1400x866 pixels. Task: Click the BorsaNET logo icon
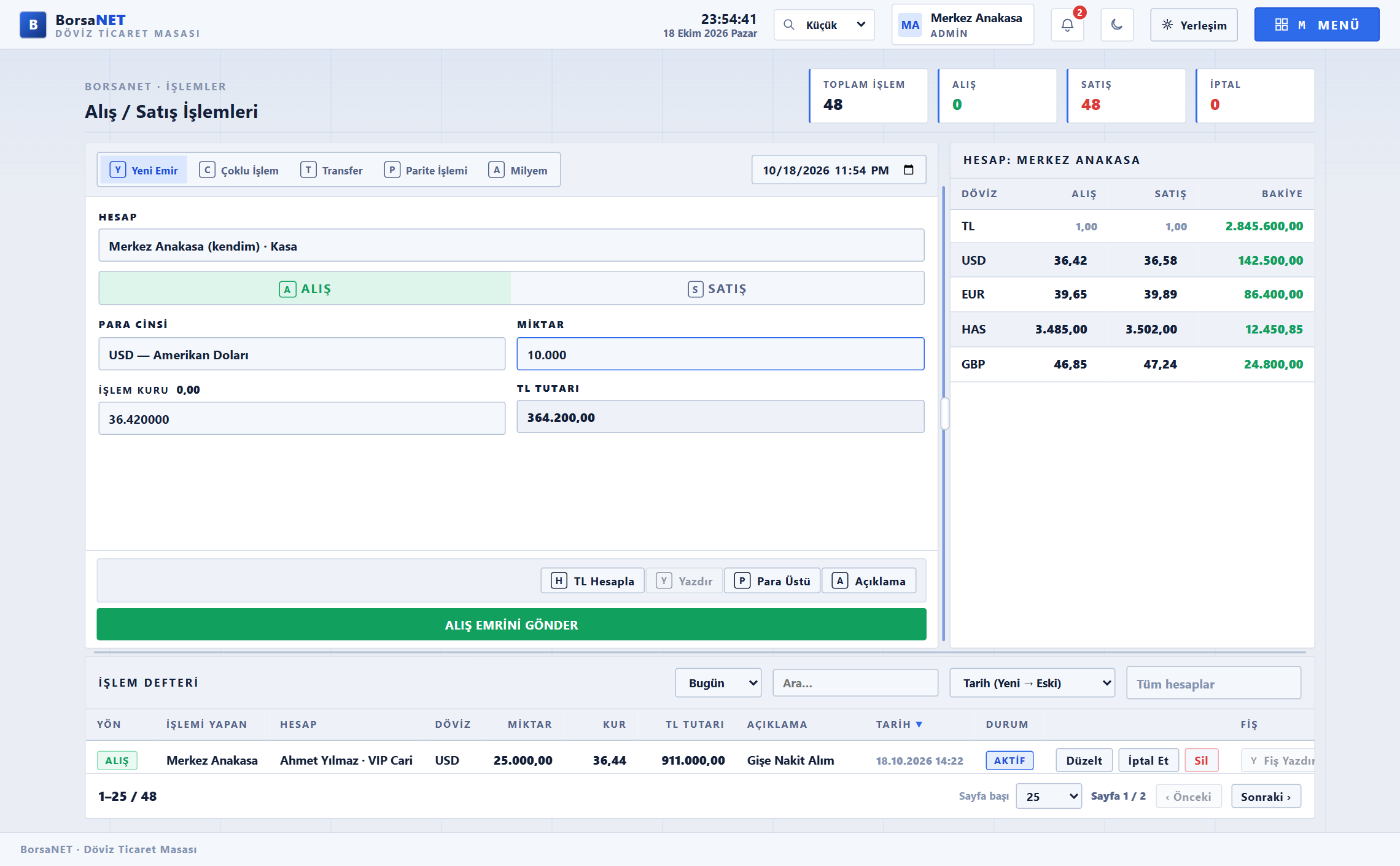click(x=33, y=25)
